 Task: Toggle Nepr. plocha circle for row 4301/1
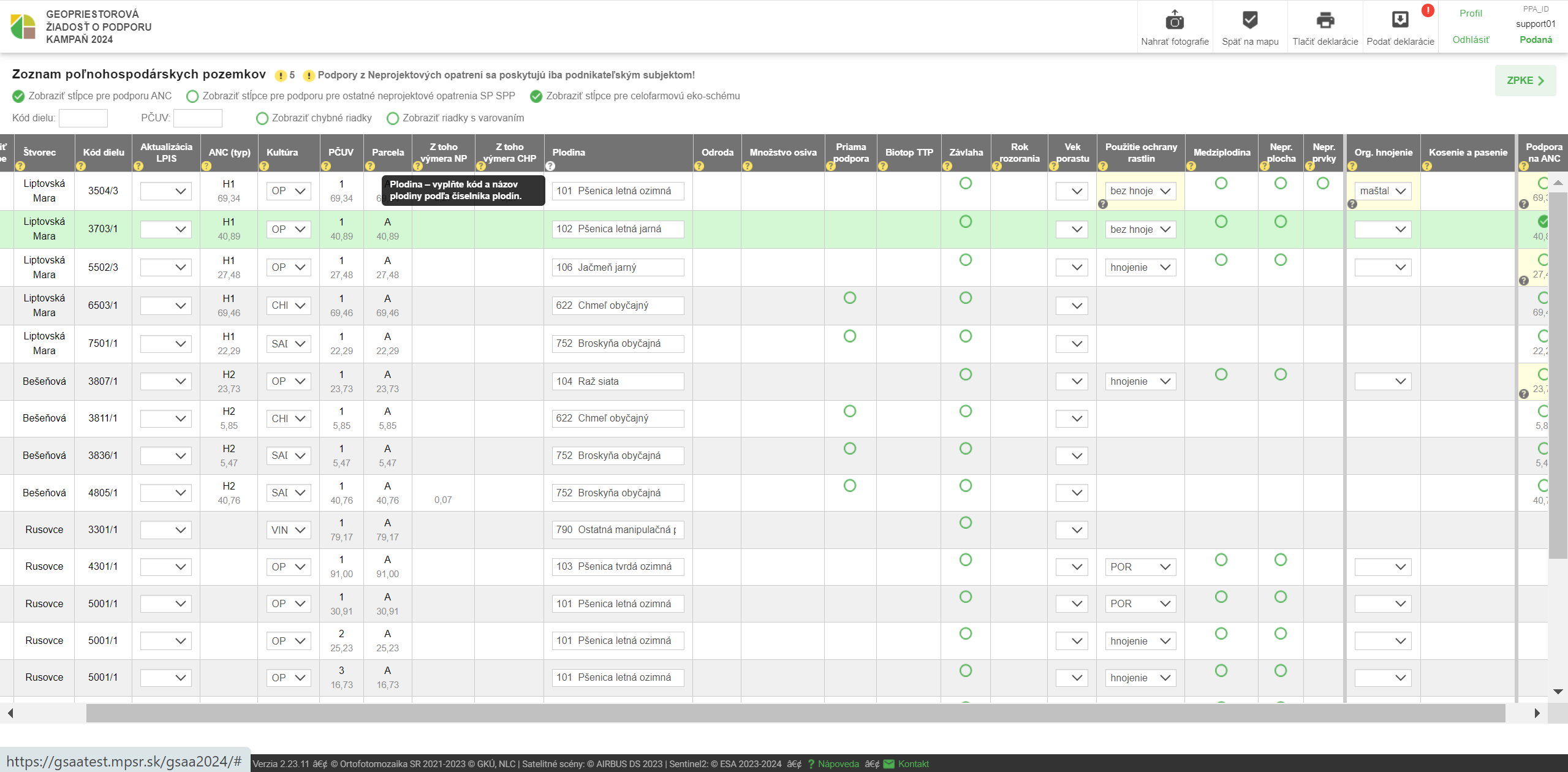point(1281,559)
